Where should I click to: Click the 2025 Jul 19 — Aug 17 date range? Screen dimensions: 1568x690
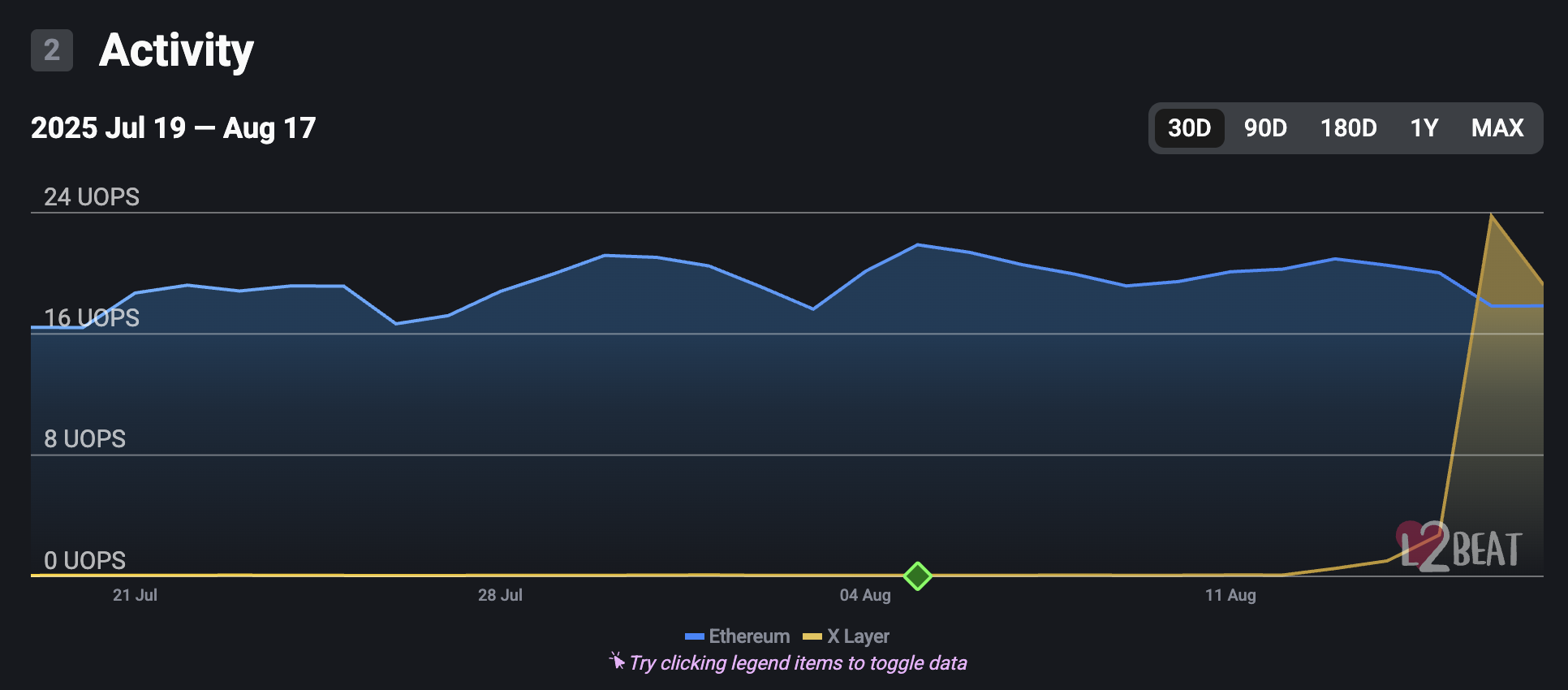click(x=173, y=128)
